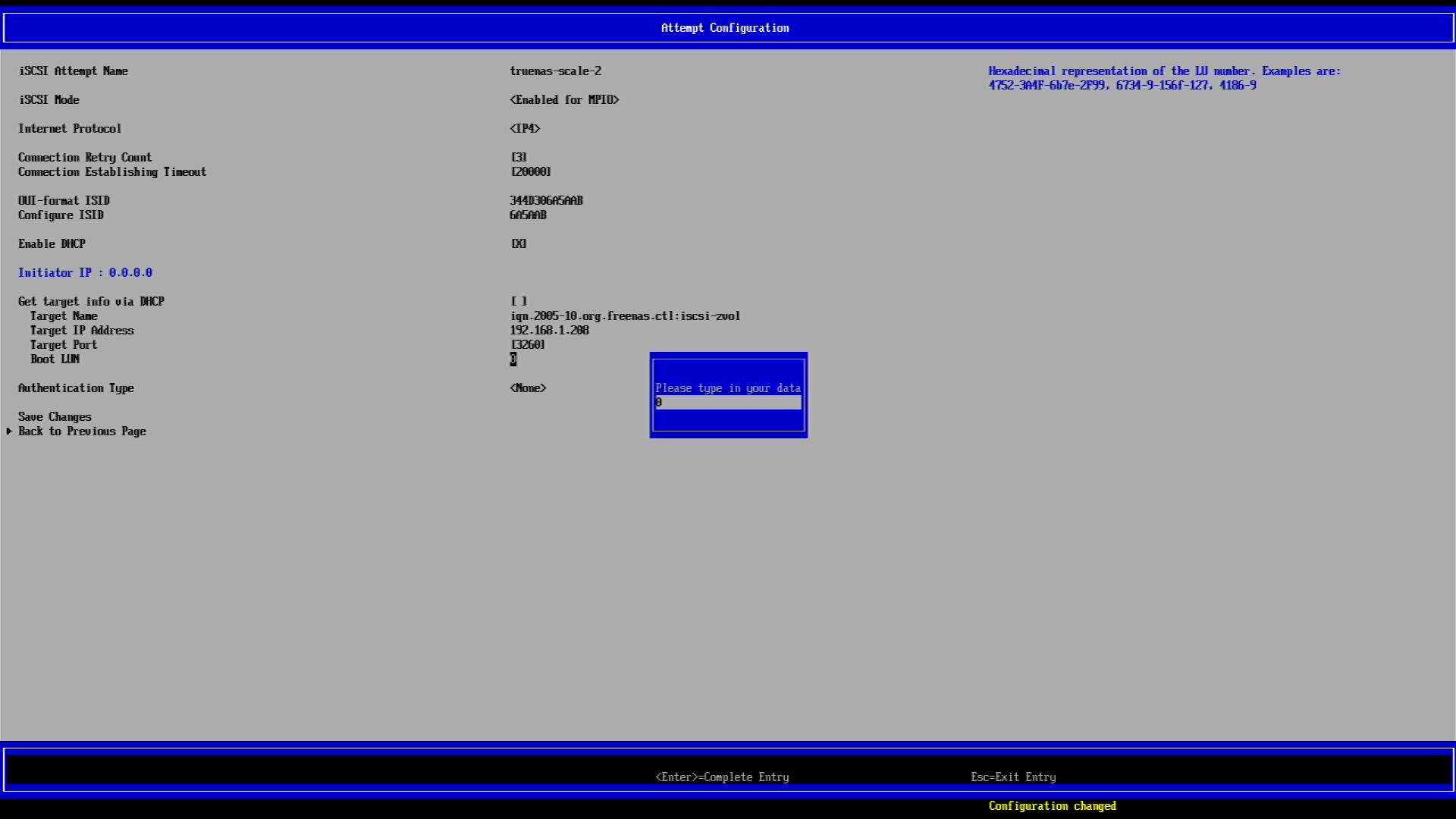Select the Target Name iqn value
Screen dimensions: 1456x819
(x=625, y=315)
